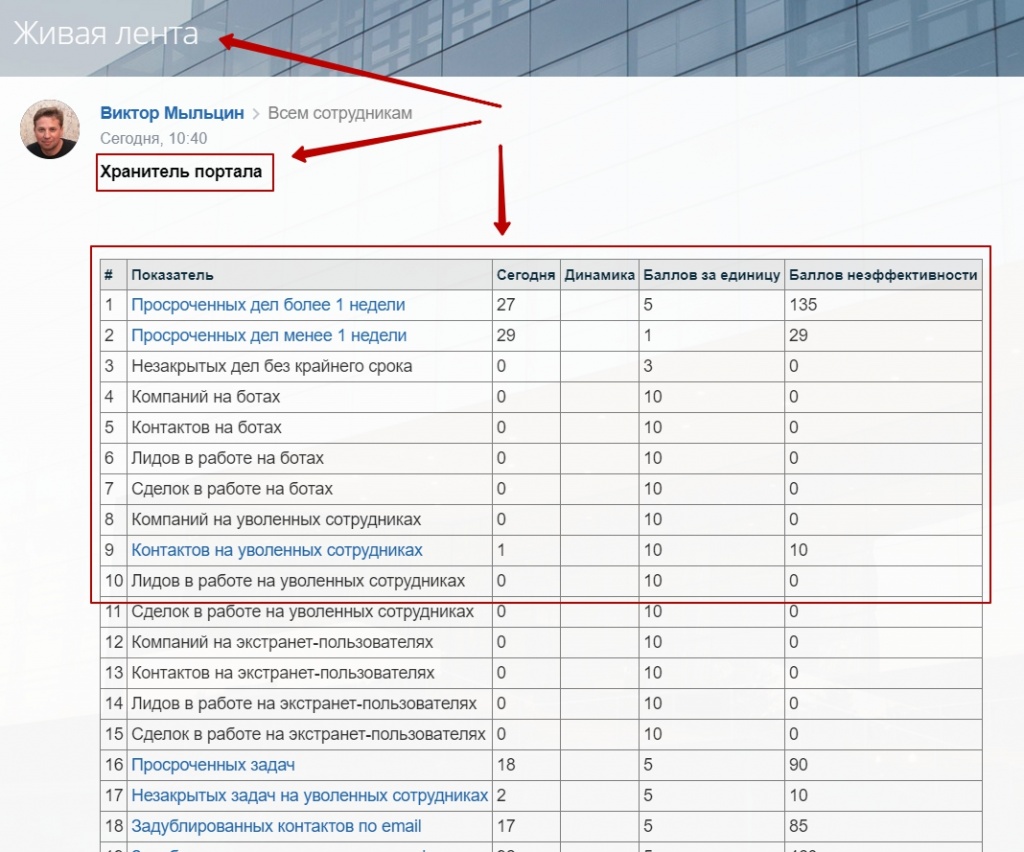1024x852 pixels.
Task: Click the Живая лента page title
Action: point(106,34)
